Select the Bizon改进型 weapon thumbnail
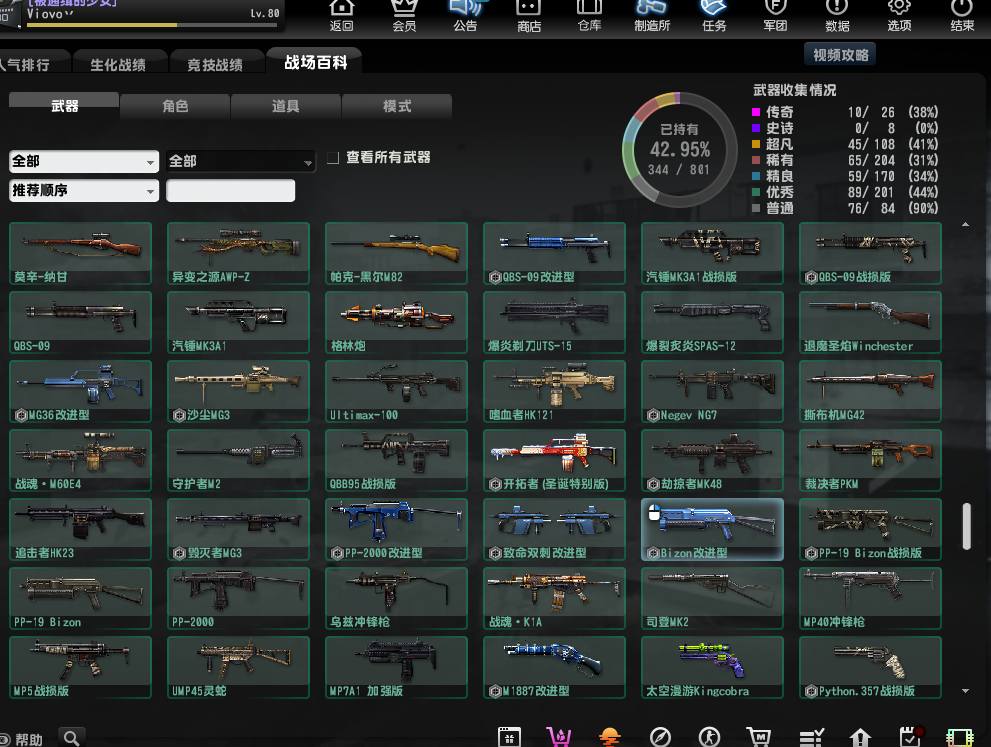The image size is (991, 747). 712,529
